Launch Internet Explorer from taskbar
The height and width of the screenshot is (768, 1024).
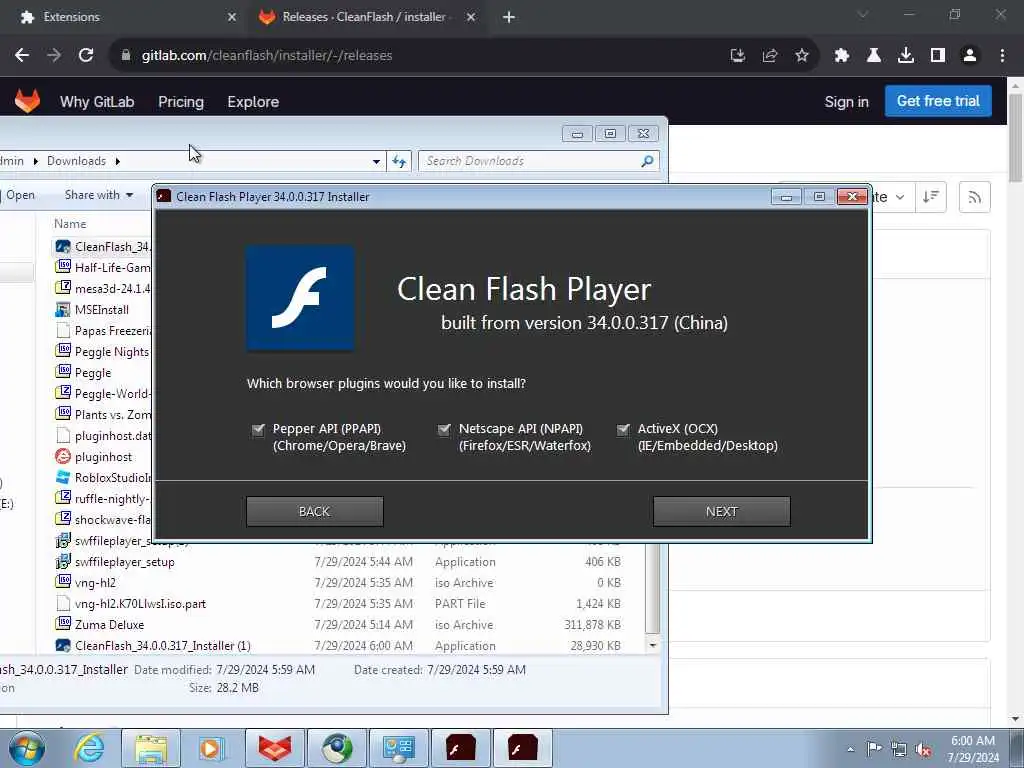pos(89,748)
